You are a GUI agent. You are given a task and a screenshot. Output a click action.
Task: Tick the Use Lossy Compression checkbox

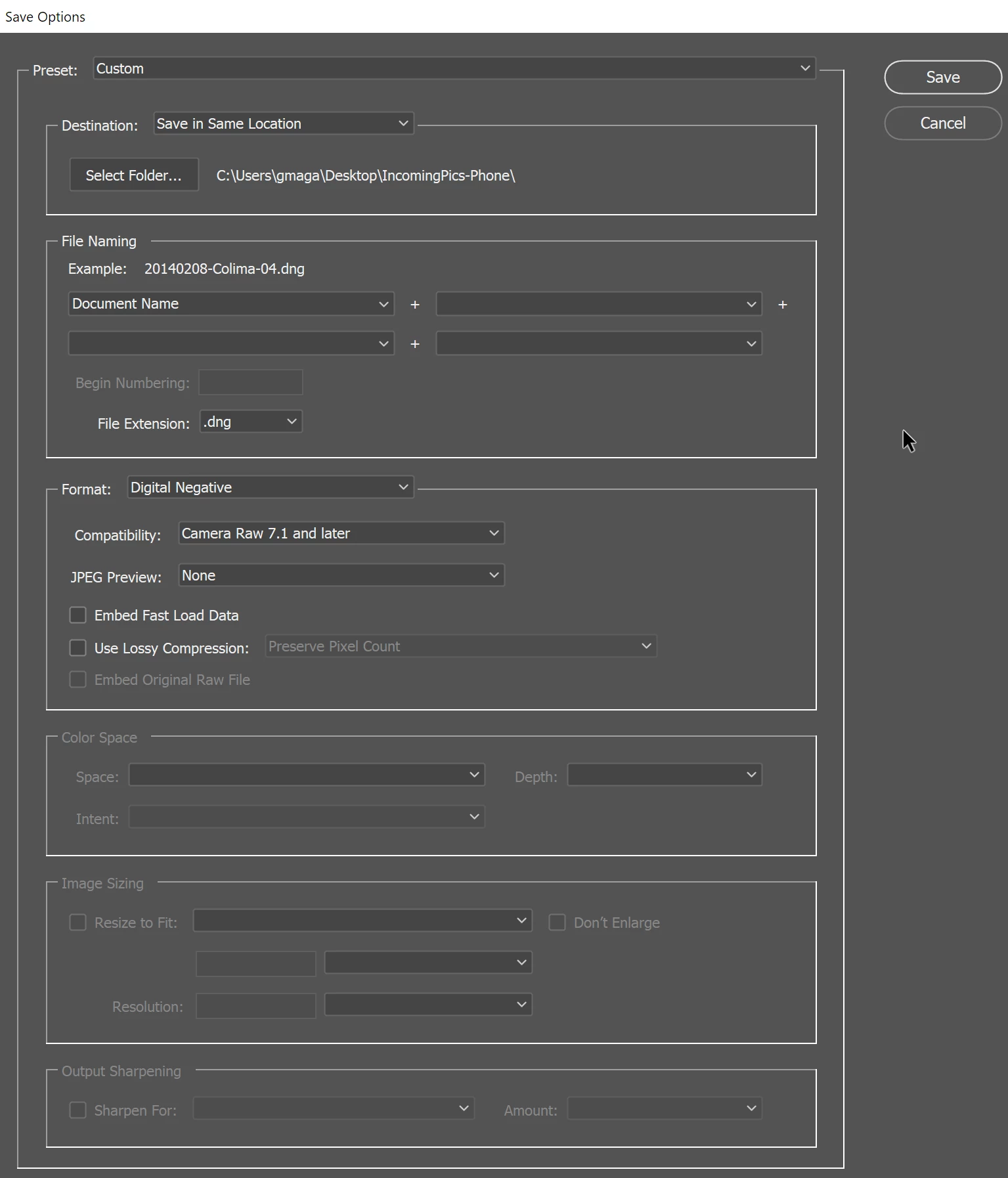(x=78, y=648)
